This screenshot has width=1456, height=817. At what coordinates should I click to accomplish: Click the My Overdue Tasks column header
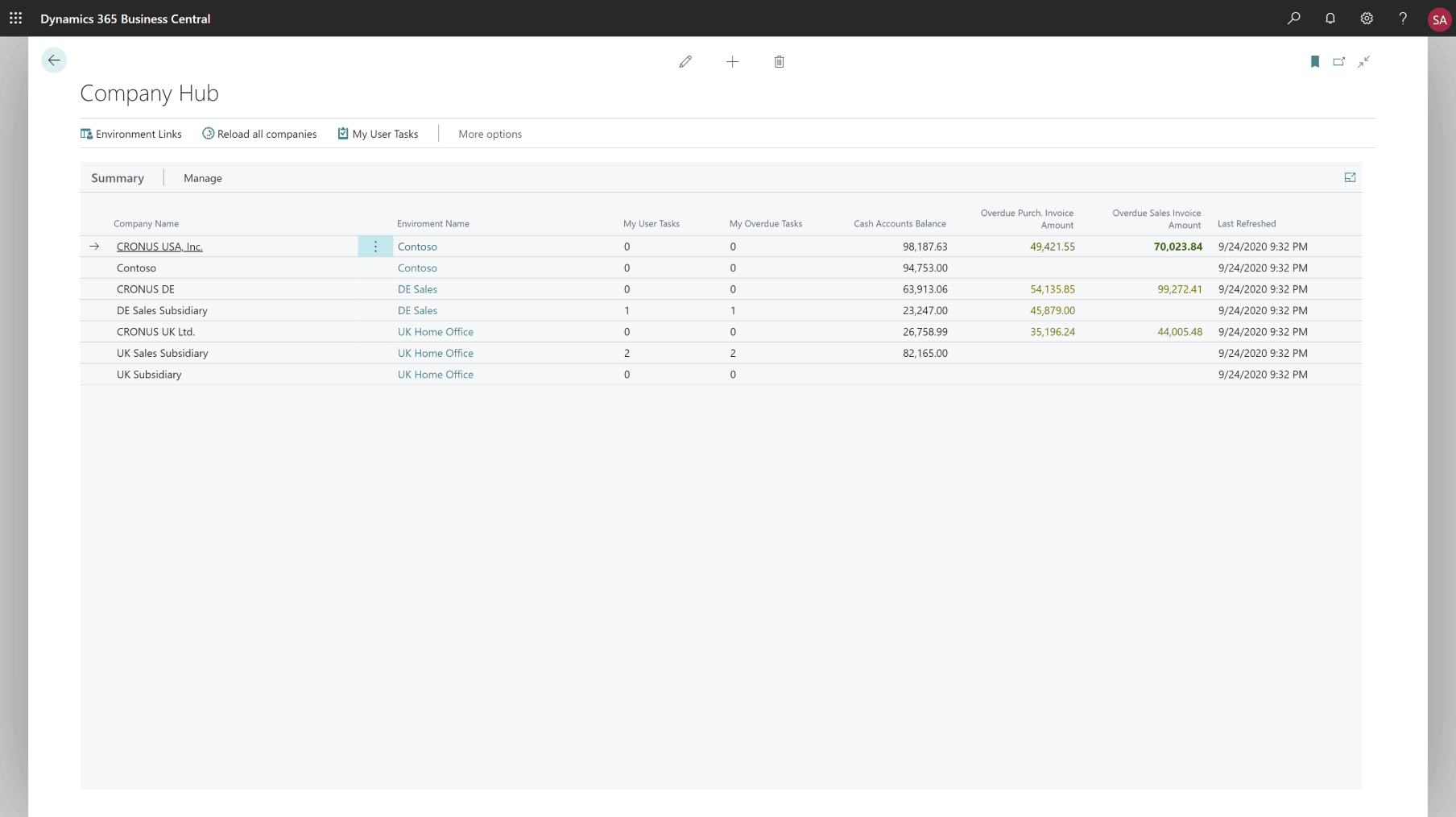(x=766, y=223)
